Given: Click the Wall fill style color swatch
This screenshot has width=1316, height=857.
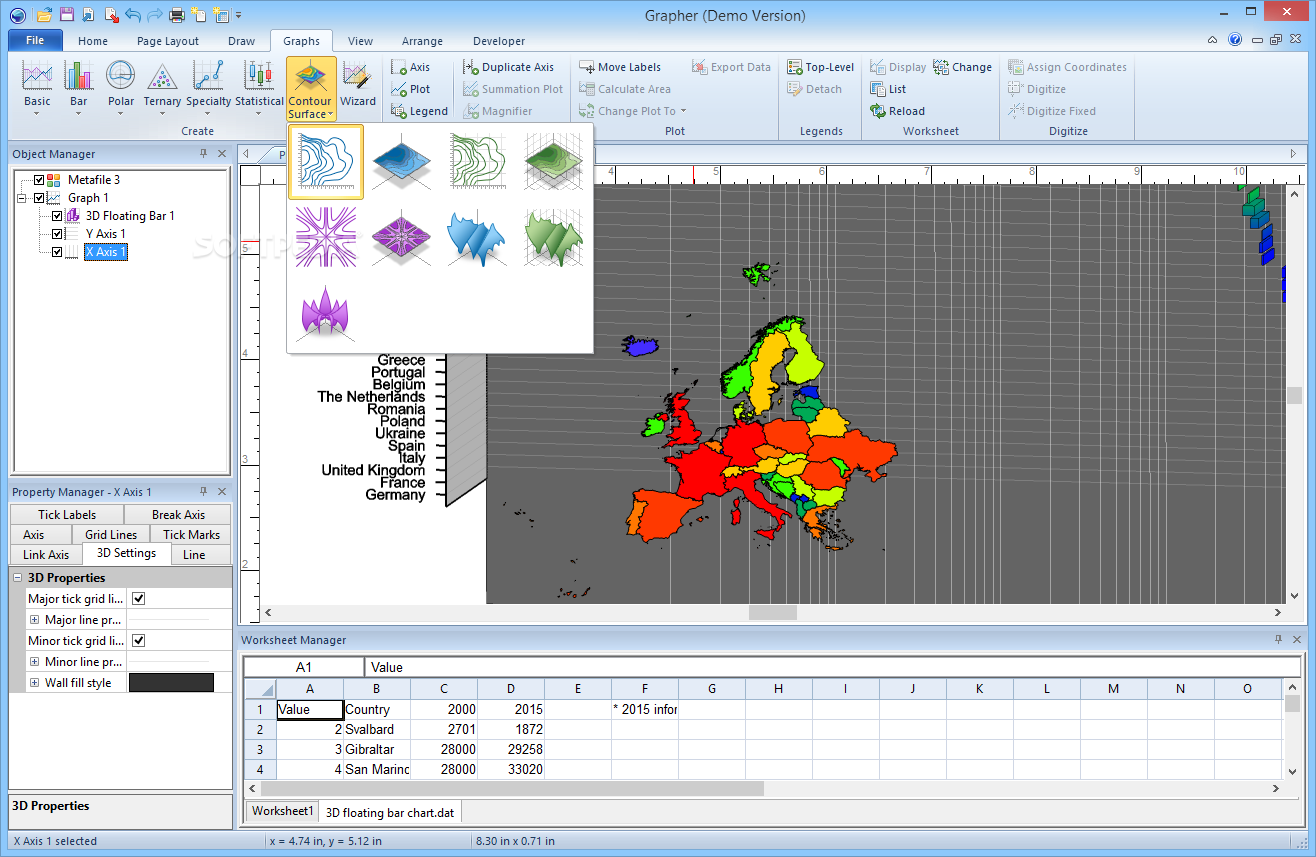Looking at the screenshot, I should [x=171, y=683].
